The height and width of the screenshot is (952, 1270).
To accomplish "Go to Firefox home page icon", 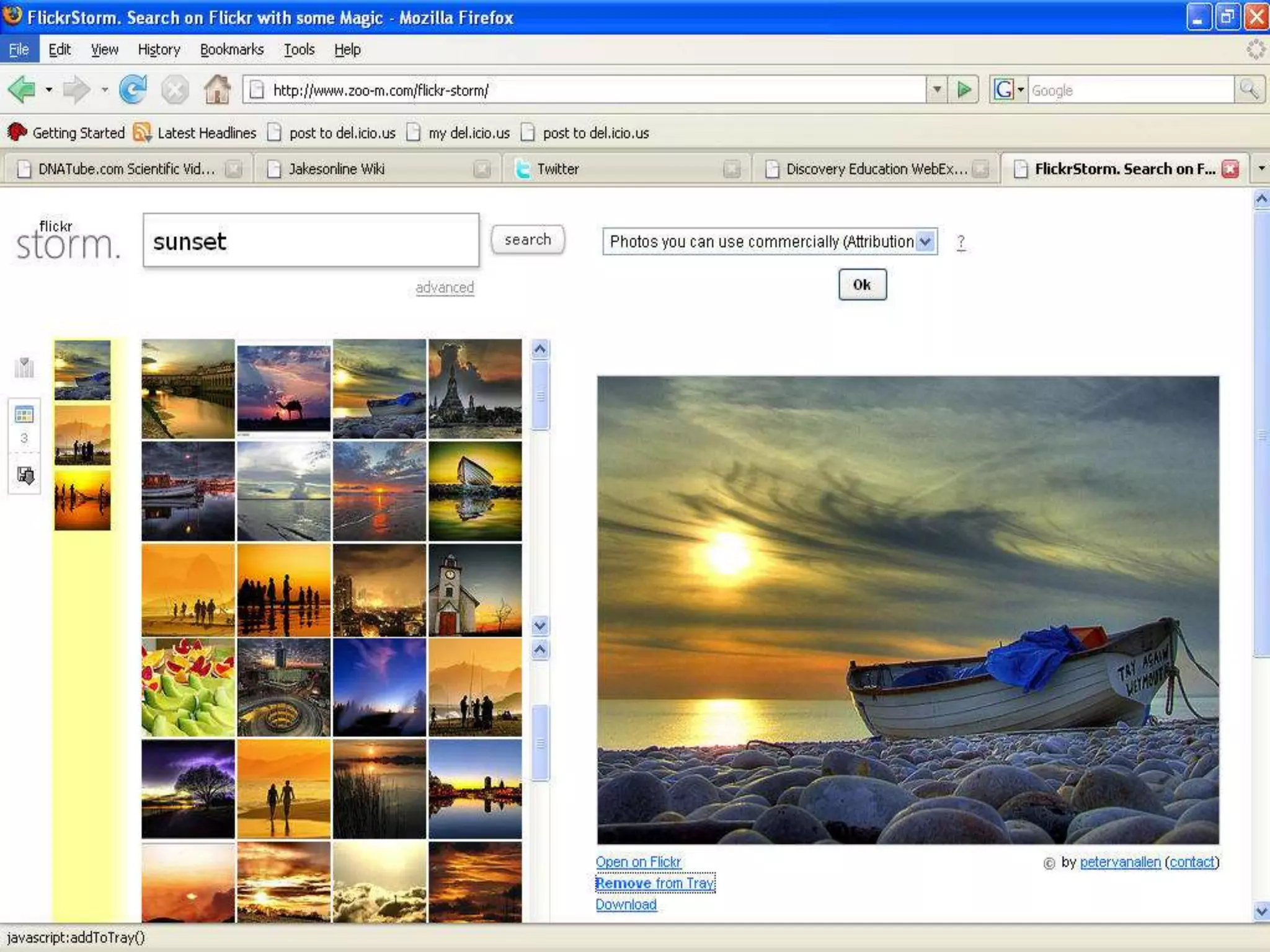I will 217,90.
